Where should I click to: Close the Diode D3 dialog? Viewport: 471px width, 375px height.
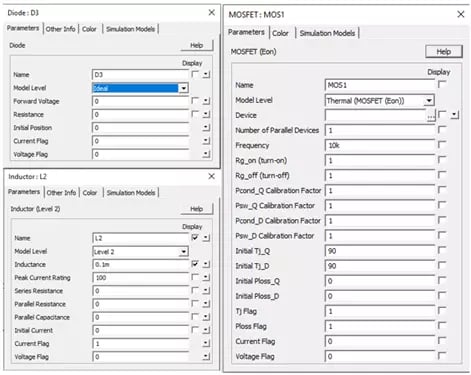pos(211,13)
